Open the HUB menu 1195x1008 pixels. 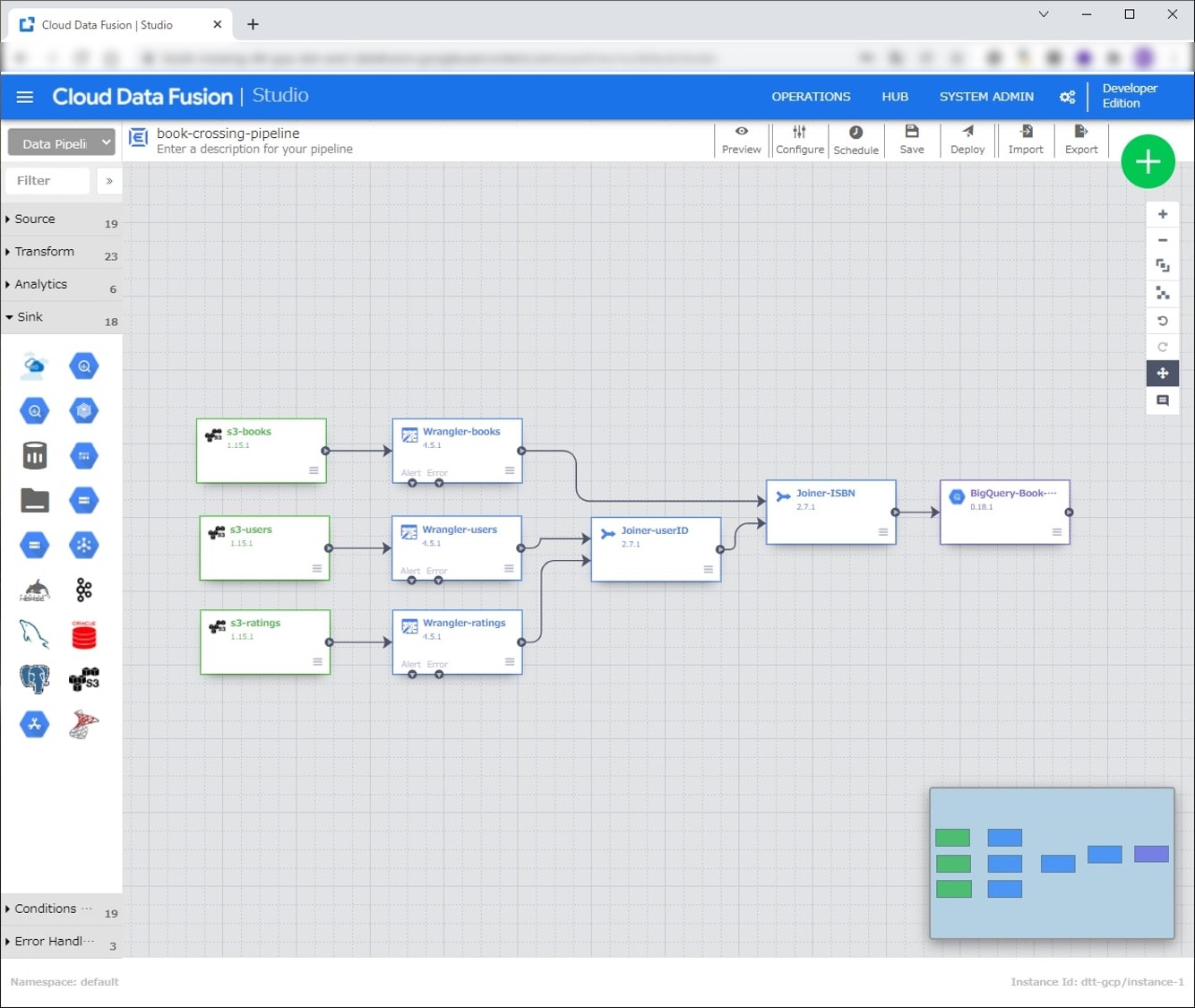[895, 97]
